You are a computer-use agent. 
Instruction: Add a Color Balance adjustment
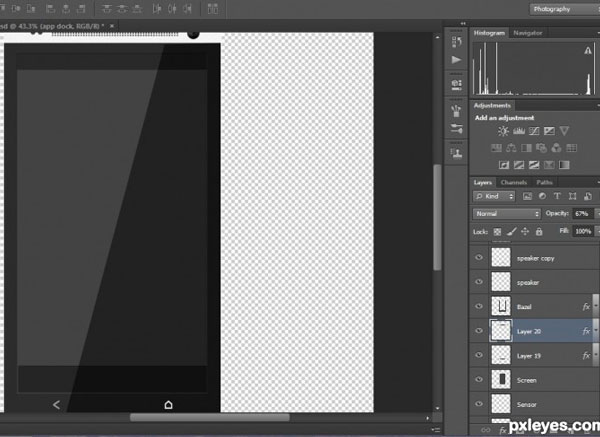[x=512, y=148]
